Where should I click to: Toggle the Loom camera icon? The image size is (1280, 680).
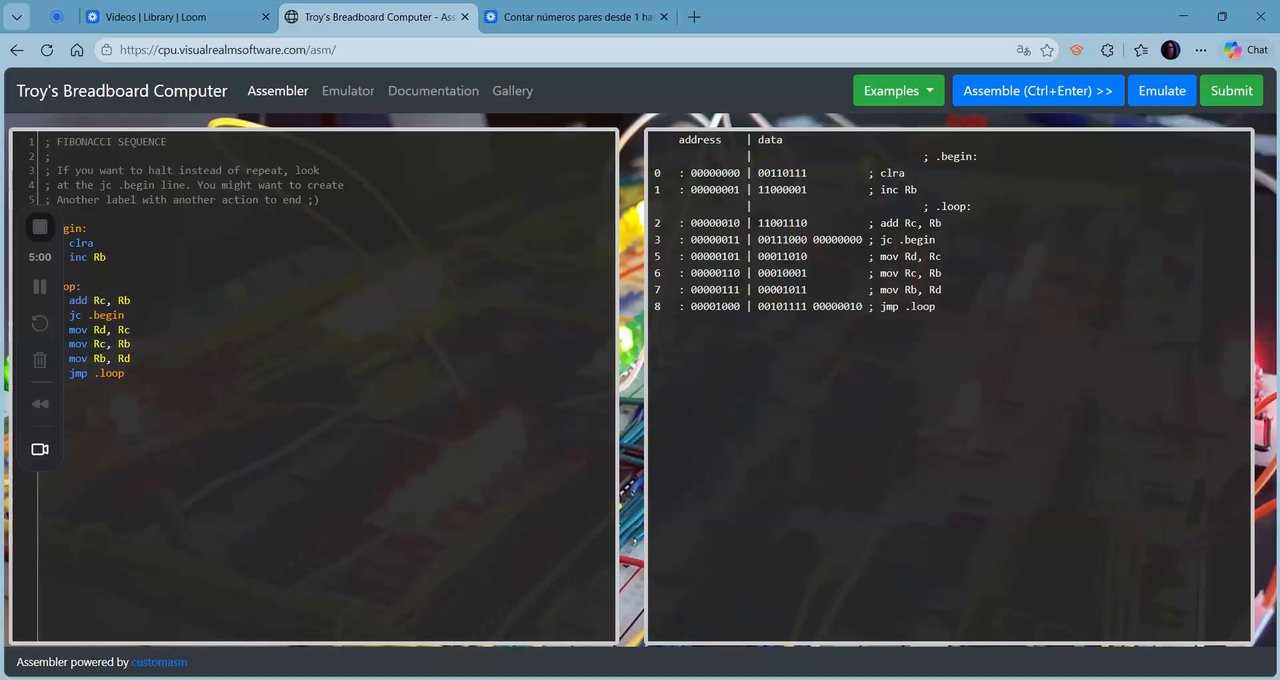coord(40,449)
